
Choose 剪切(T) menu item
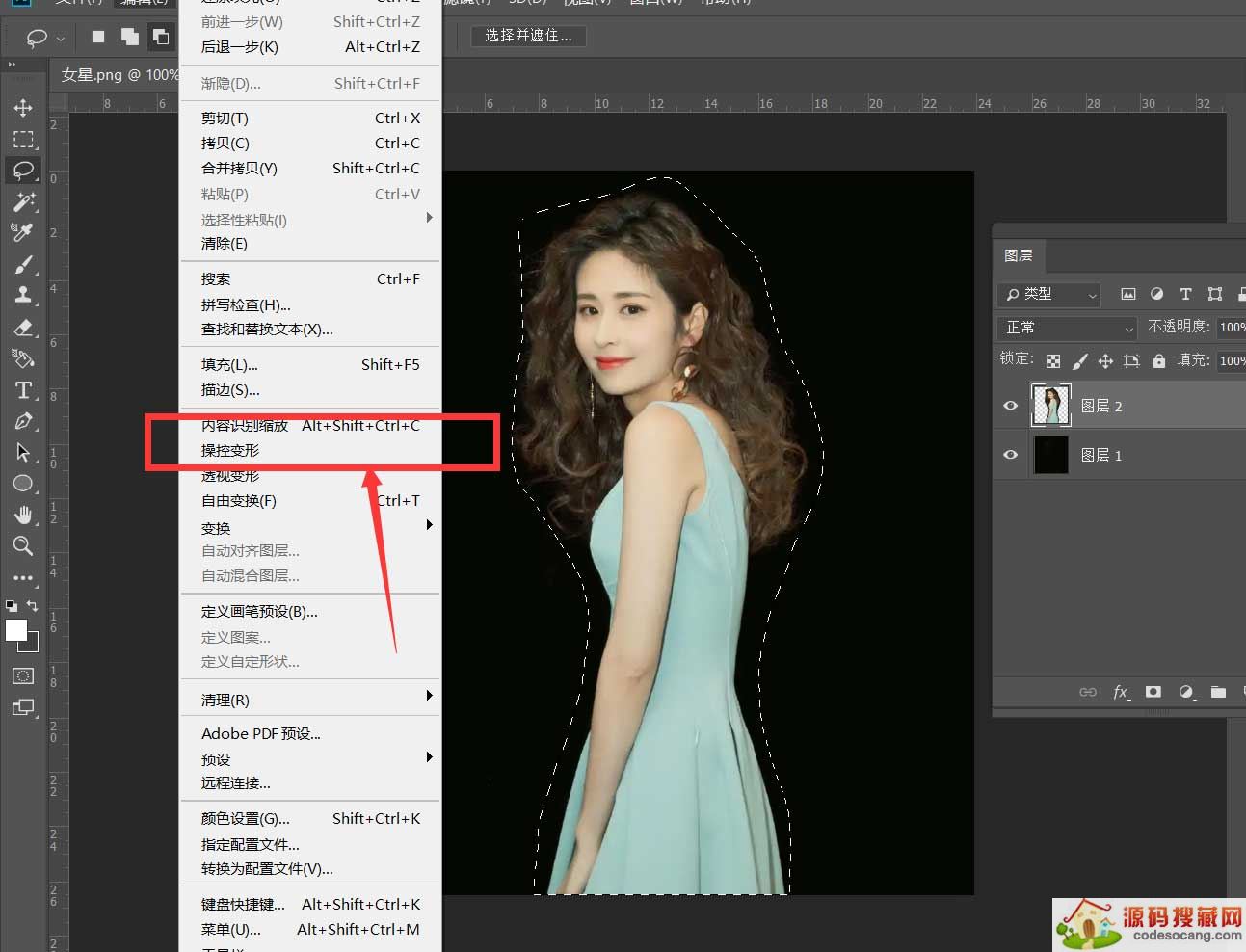tap(310, 119)
